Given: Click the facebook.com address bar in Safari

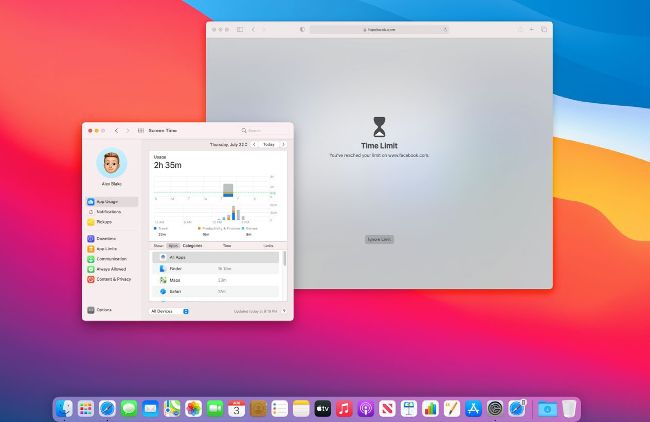Looking at the screenshot, I should (x=378, y=29).
